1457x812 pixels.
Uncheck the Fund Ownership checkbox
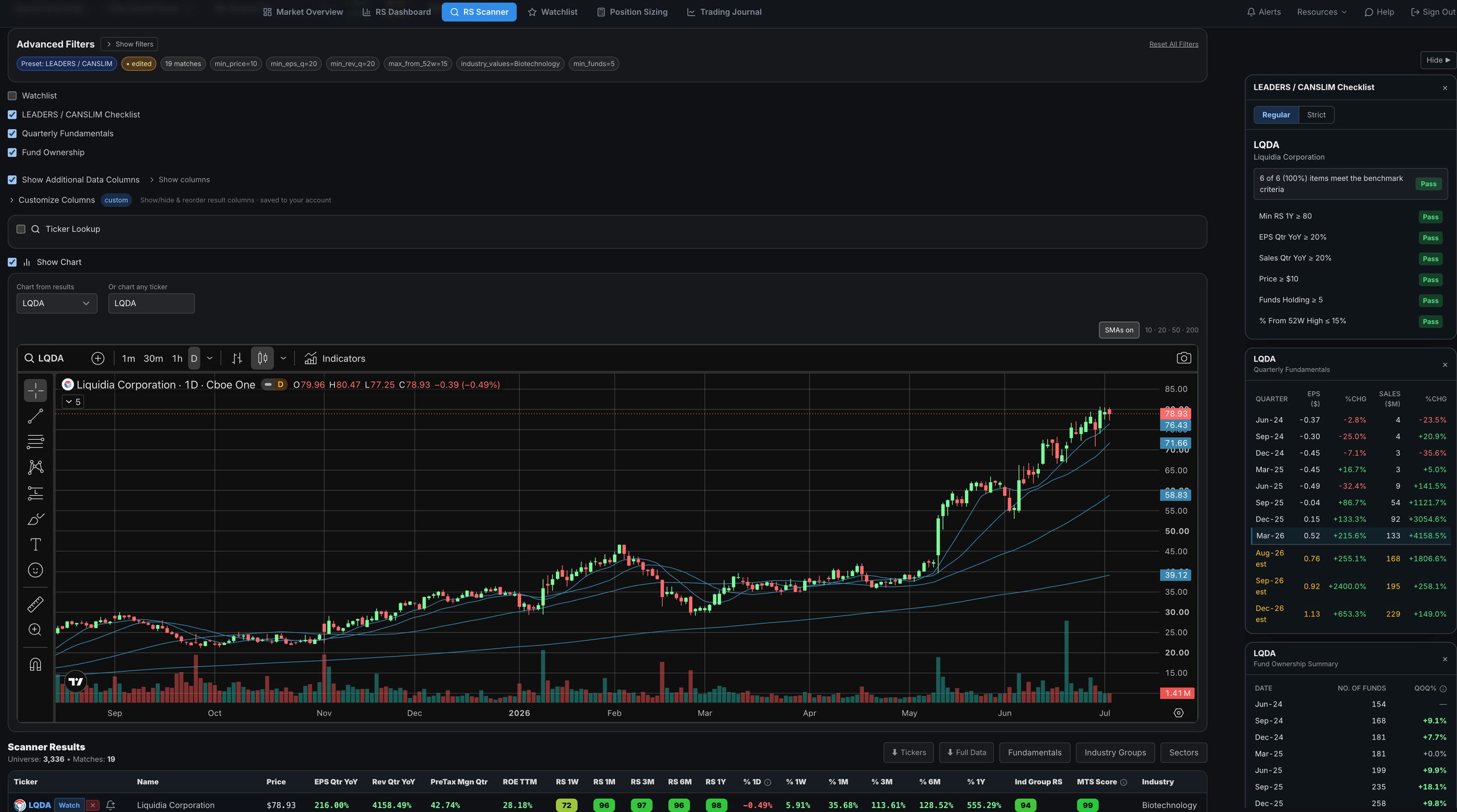coord(12,153)
